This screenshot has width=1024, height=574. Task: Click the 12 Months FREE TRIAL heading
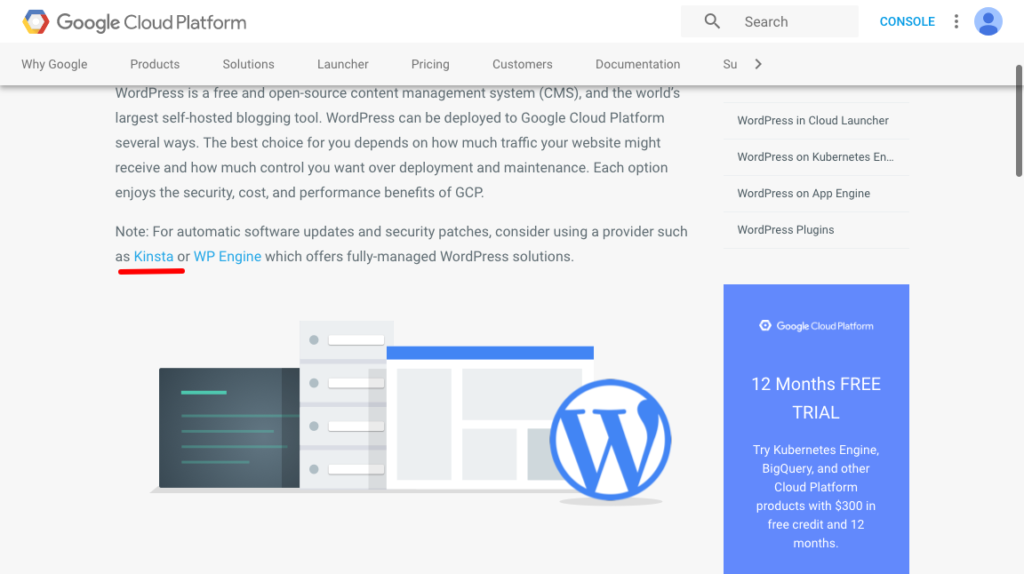[816, 398]
